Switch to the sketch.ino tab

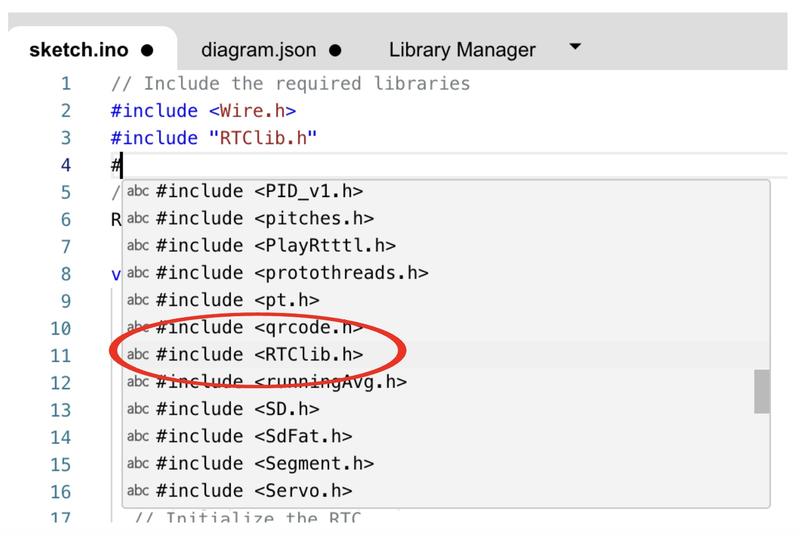(x=91, y=50)
